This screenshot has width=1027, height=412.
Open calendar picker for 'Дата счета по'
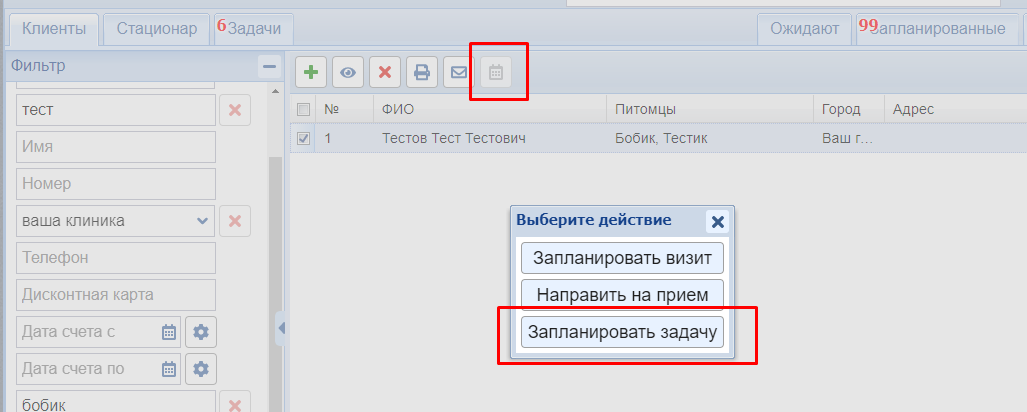(169, 369)
